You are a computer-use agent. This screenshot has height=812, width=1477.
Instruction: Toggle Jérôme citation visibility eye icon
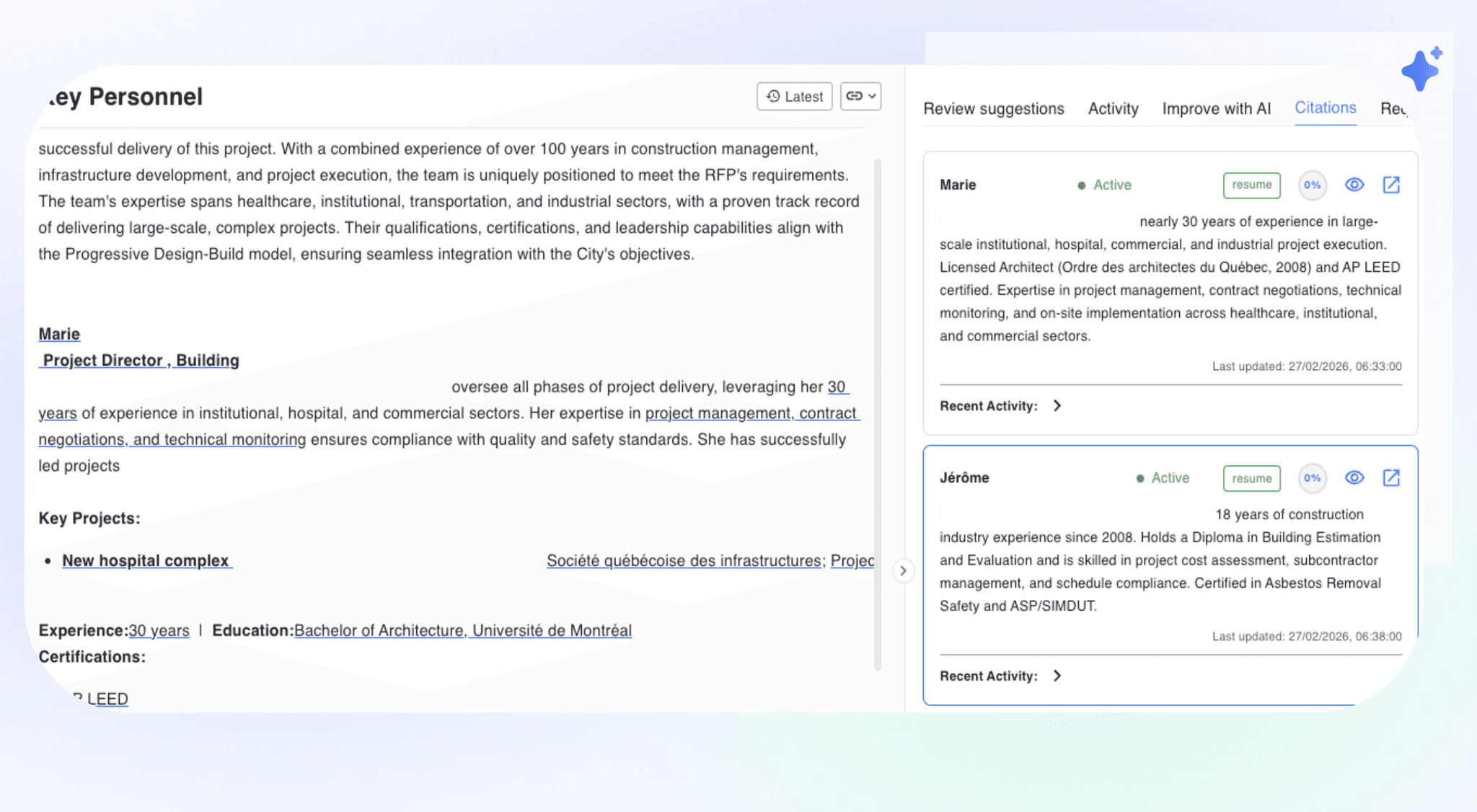click(x=1354, y=477)
